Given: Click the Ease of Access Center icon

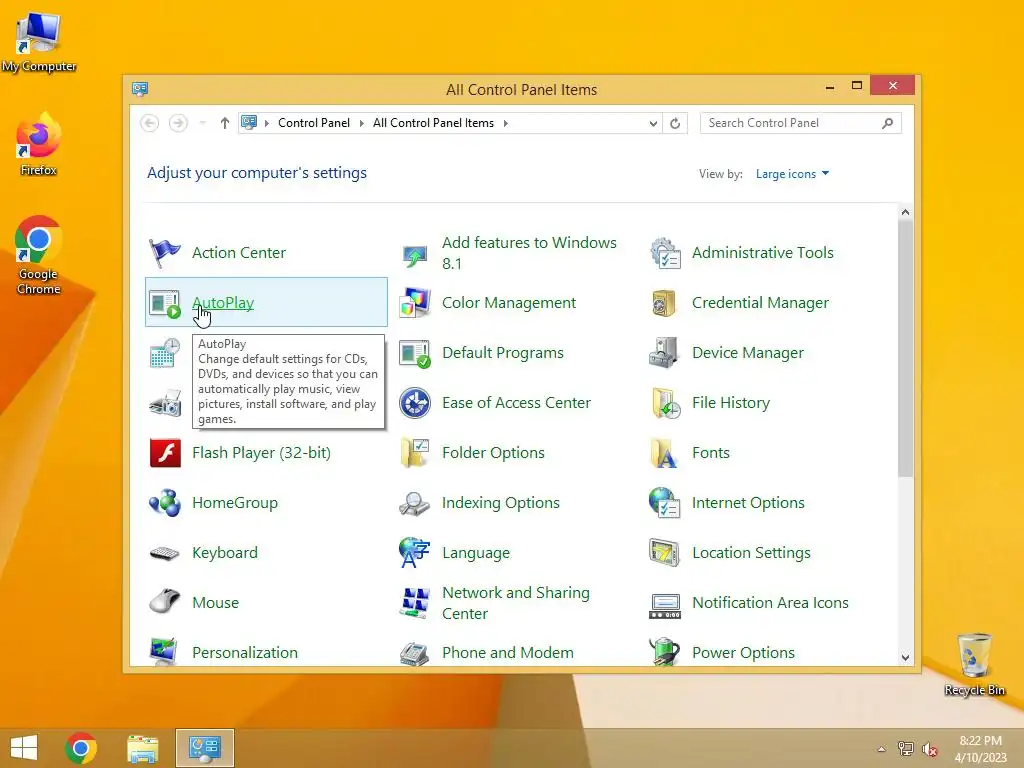Looking at the screenshot, I should click(x=415, y=403).
